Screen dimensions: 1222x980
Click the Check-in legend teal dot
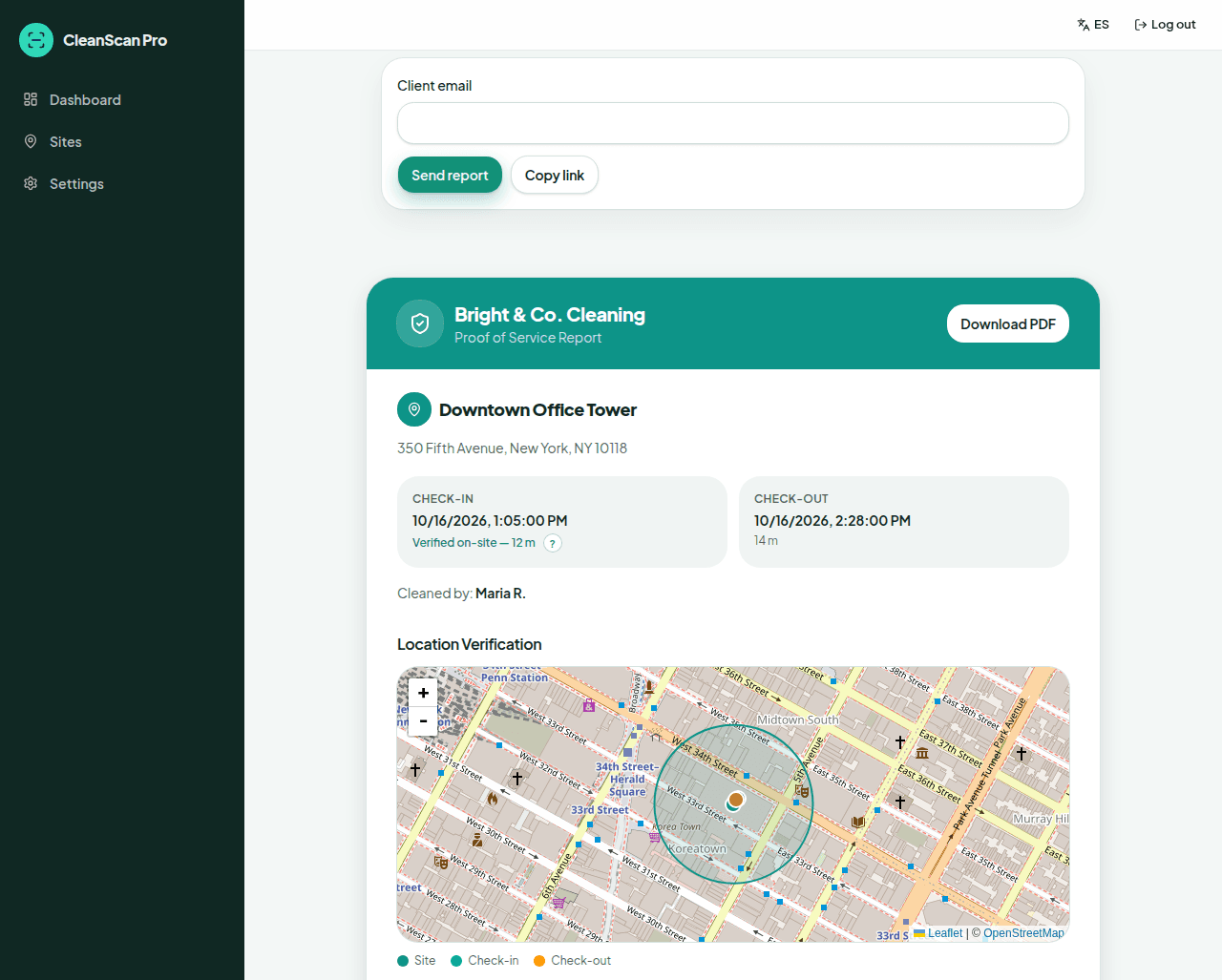[456, 961]
